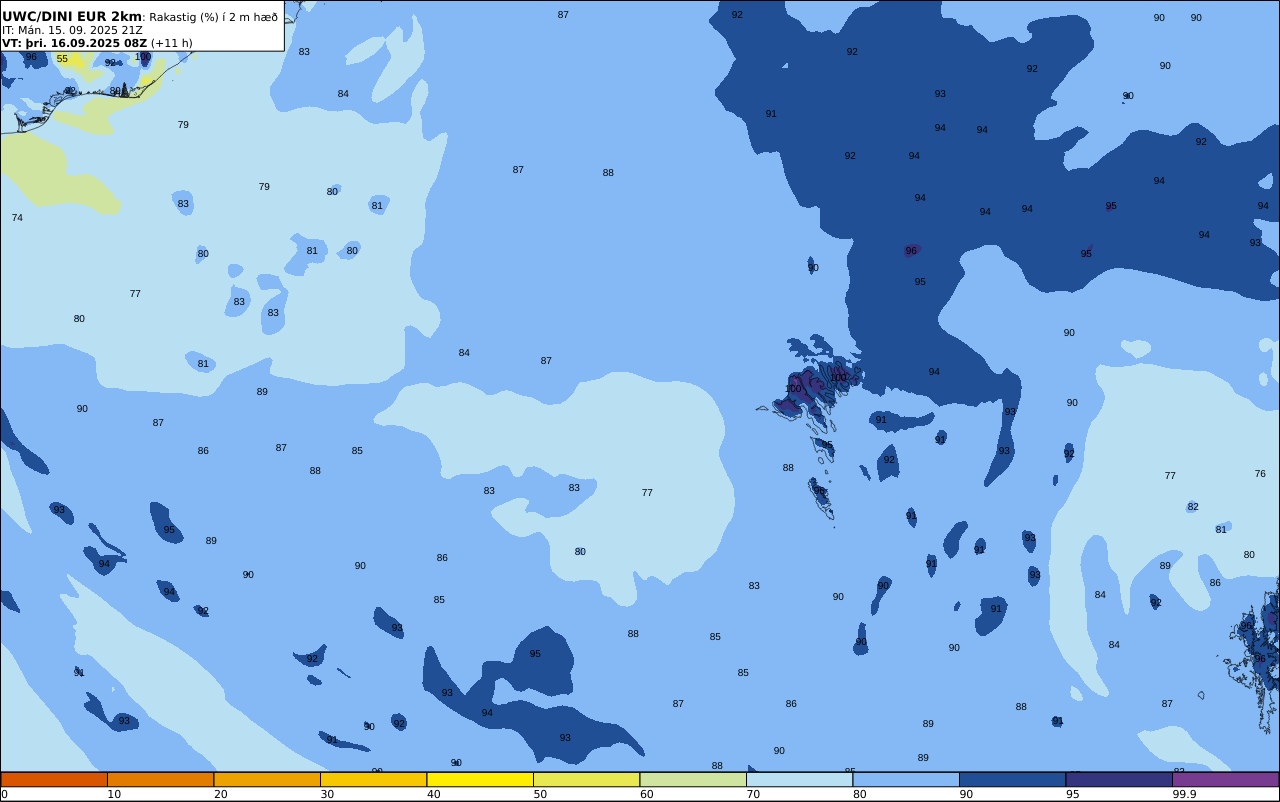Image resolution: width=1280 pixels, height=802 pixels.
Task: Click the color scale tick label 0
Action: (4, 794)
